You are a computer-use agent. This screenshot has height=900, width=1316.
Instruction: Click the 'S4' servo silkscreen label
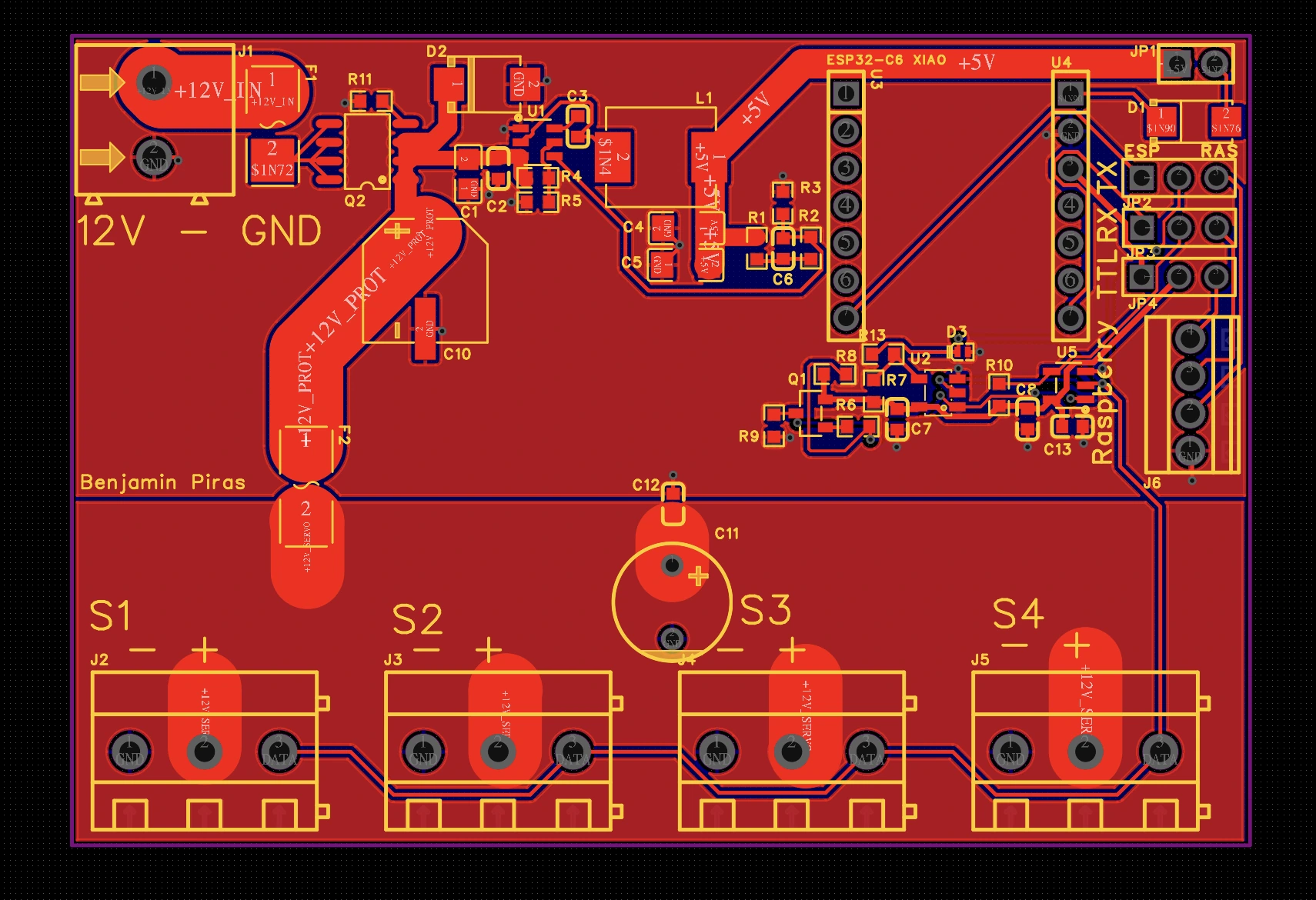(1018, 614)
